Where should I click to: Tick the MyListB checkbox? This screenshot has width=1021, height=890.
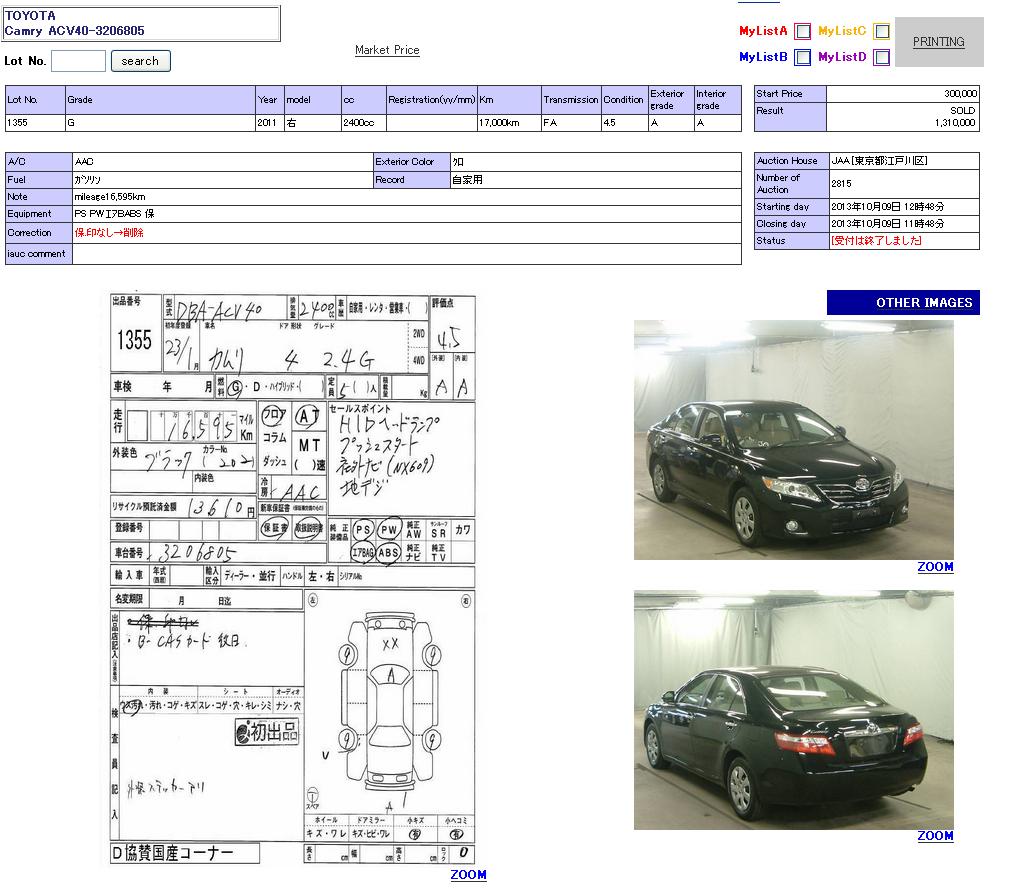point(802,58)
